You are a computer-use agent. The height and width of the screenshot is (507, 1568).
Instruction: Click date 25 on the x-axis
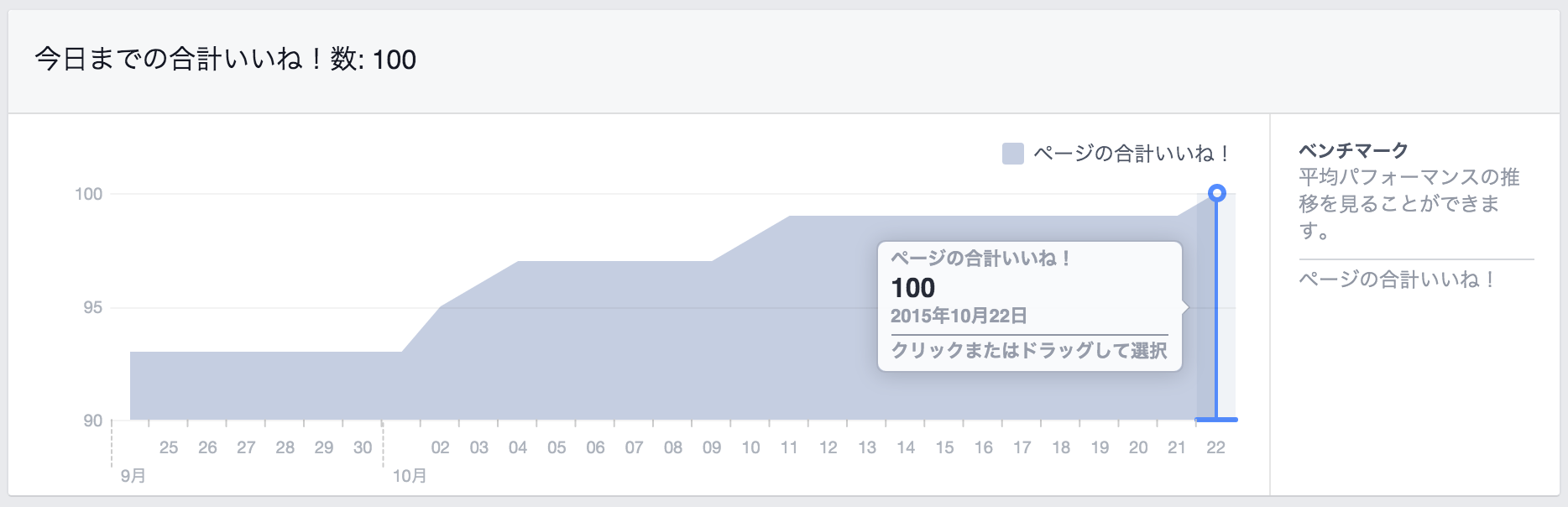[x=169, y=447]
